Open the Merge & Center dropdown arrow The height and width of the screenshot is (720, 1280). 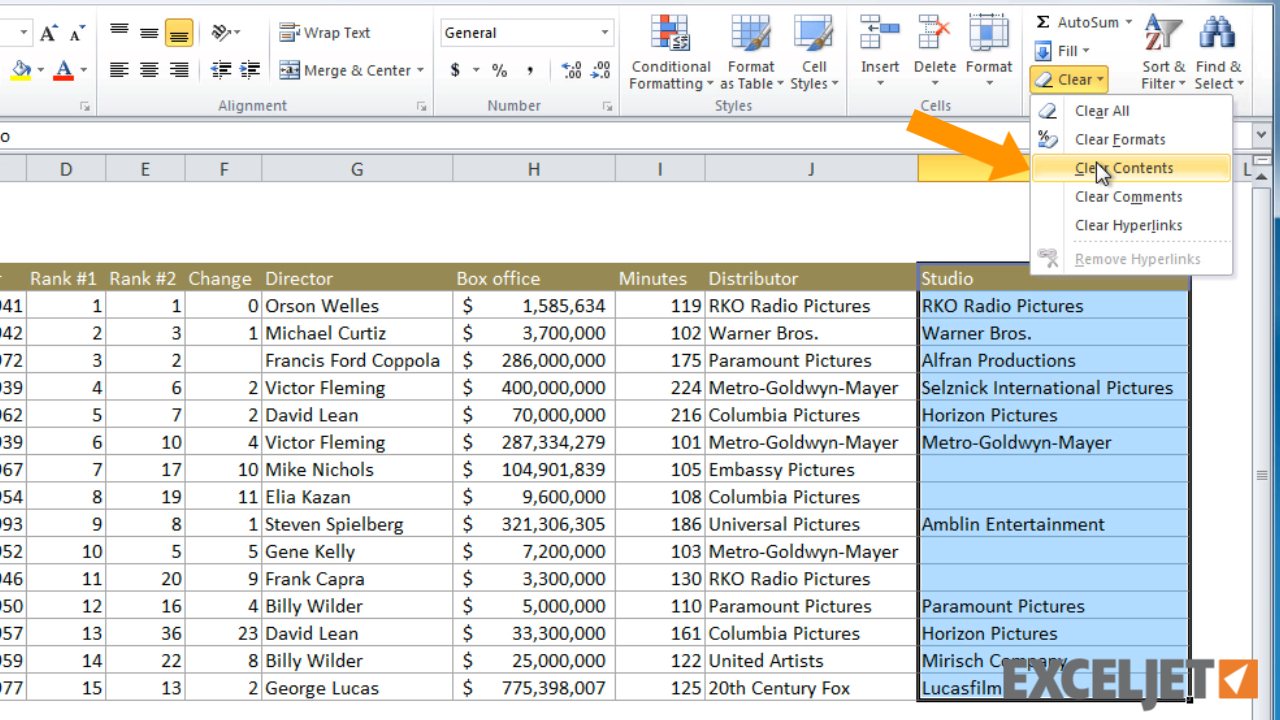(x=418, y=70)
